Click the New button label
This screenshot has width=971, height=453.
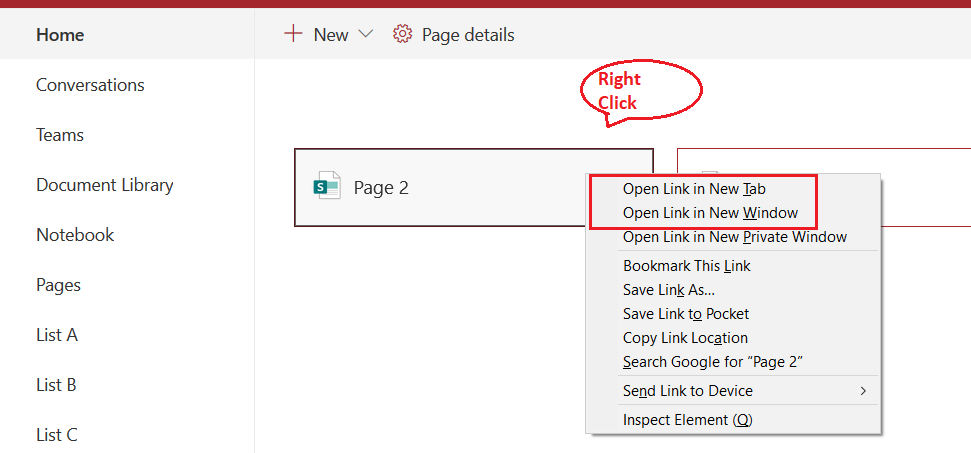click(331, 35)
